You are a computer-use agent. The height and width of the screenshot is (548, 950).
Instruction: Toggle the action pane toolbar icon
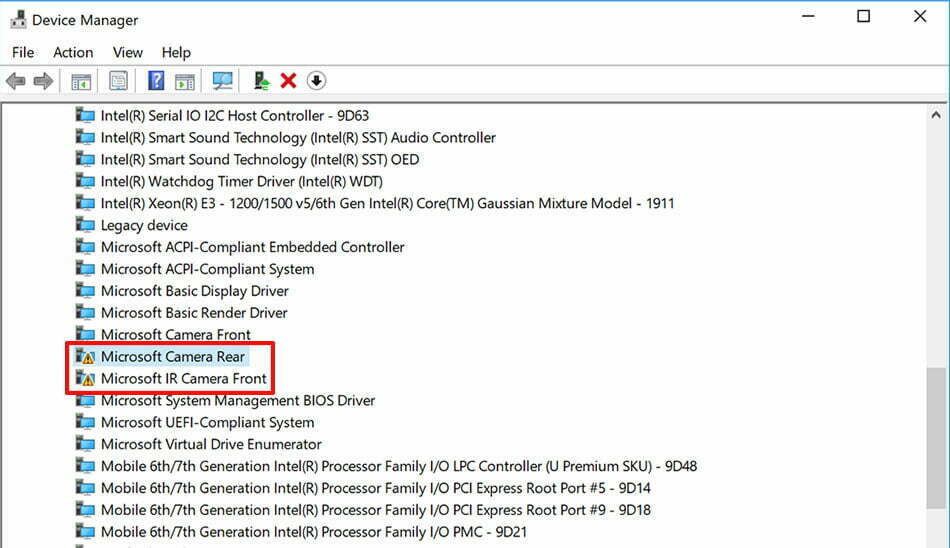coord(185,81)
